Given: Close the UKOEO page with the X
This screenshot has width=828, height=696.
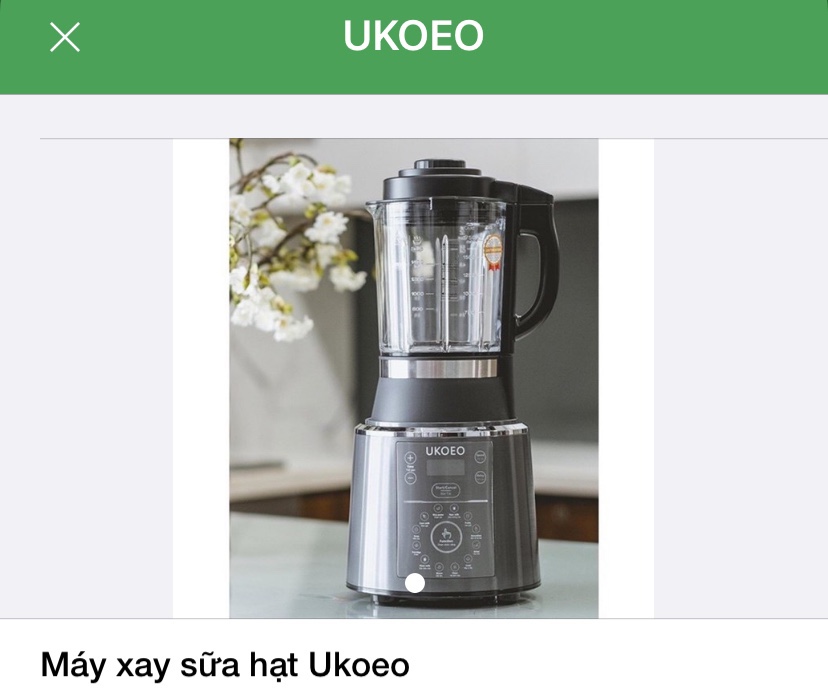Looking at the screenshot, I should (x=65, y=37).
